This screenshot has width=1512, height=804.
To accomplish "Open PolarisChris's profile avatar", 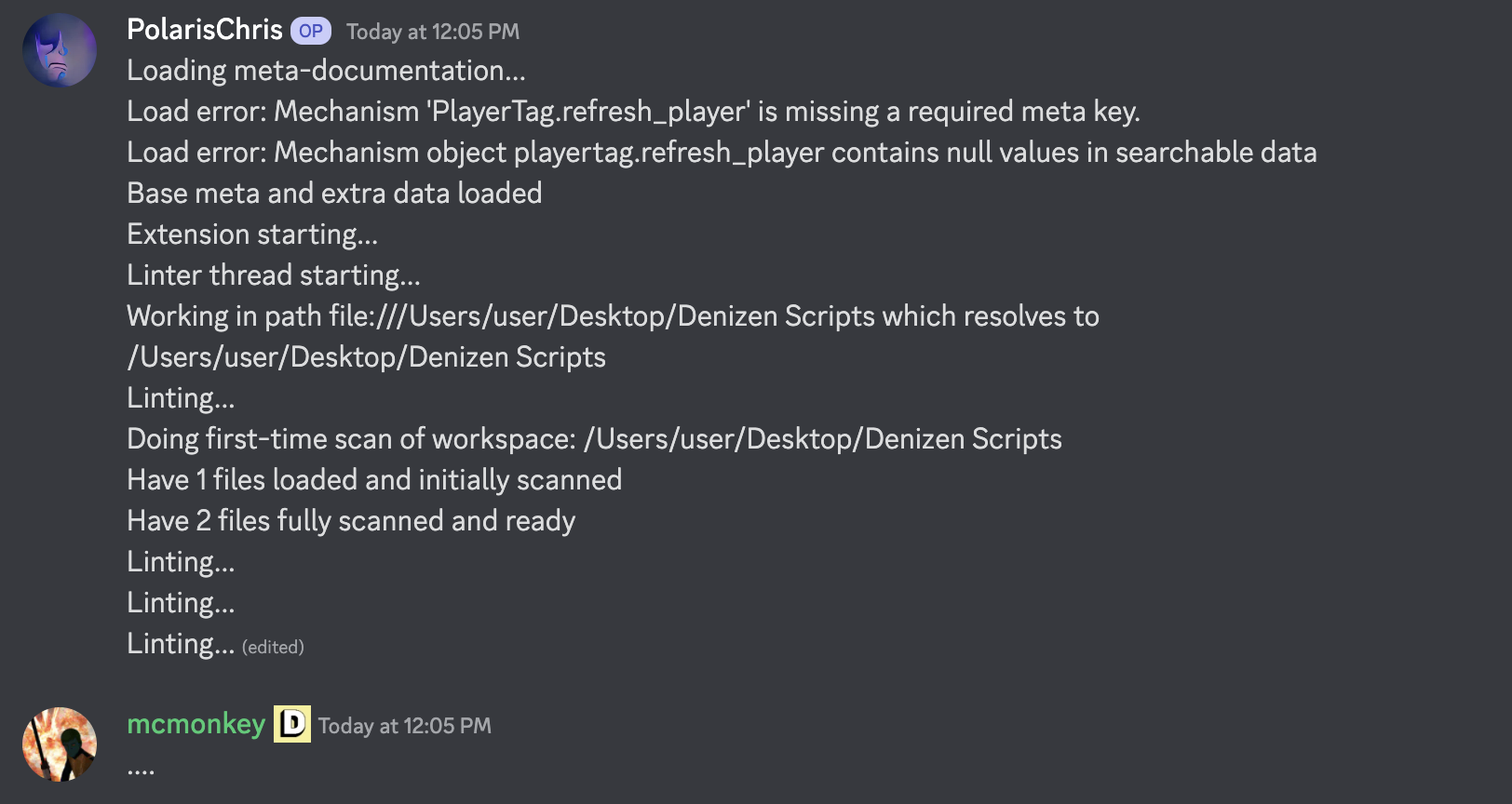I will 60,50.
